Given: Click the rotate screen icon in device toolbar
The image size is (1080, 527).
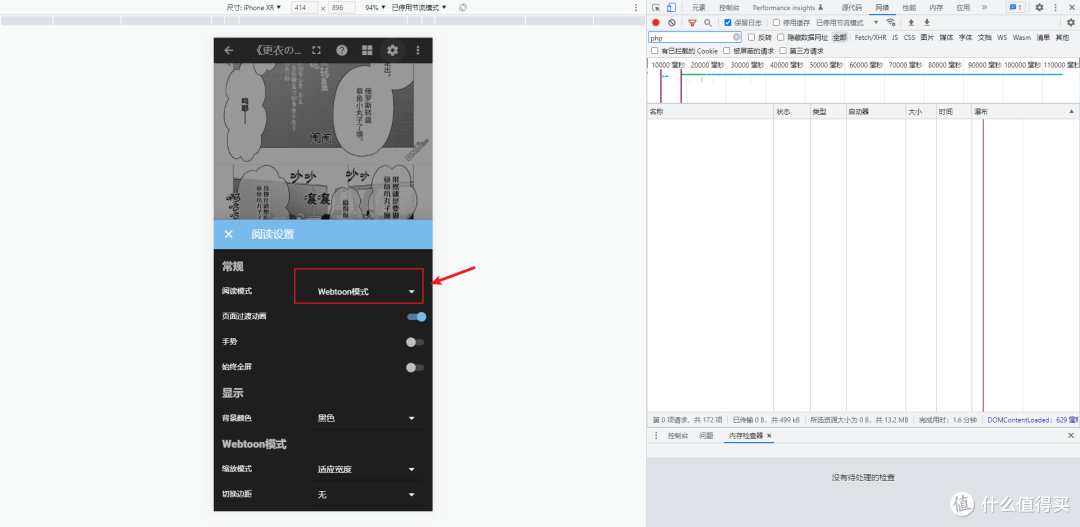Looking at the screenshot, I should coord(463,7).
